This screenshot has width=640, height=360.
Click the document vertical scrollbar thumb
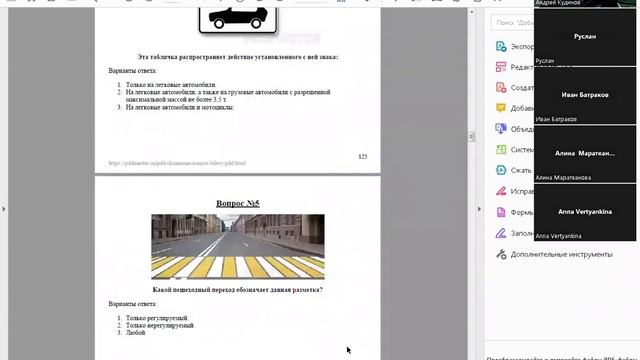click(471, 137)
